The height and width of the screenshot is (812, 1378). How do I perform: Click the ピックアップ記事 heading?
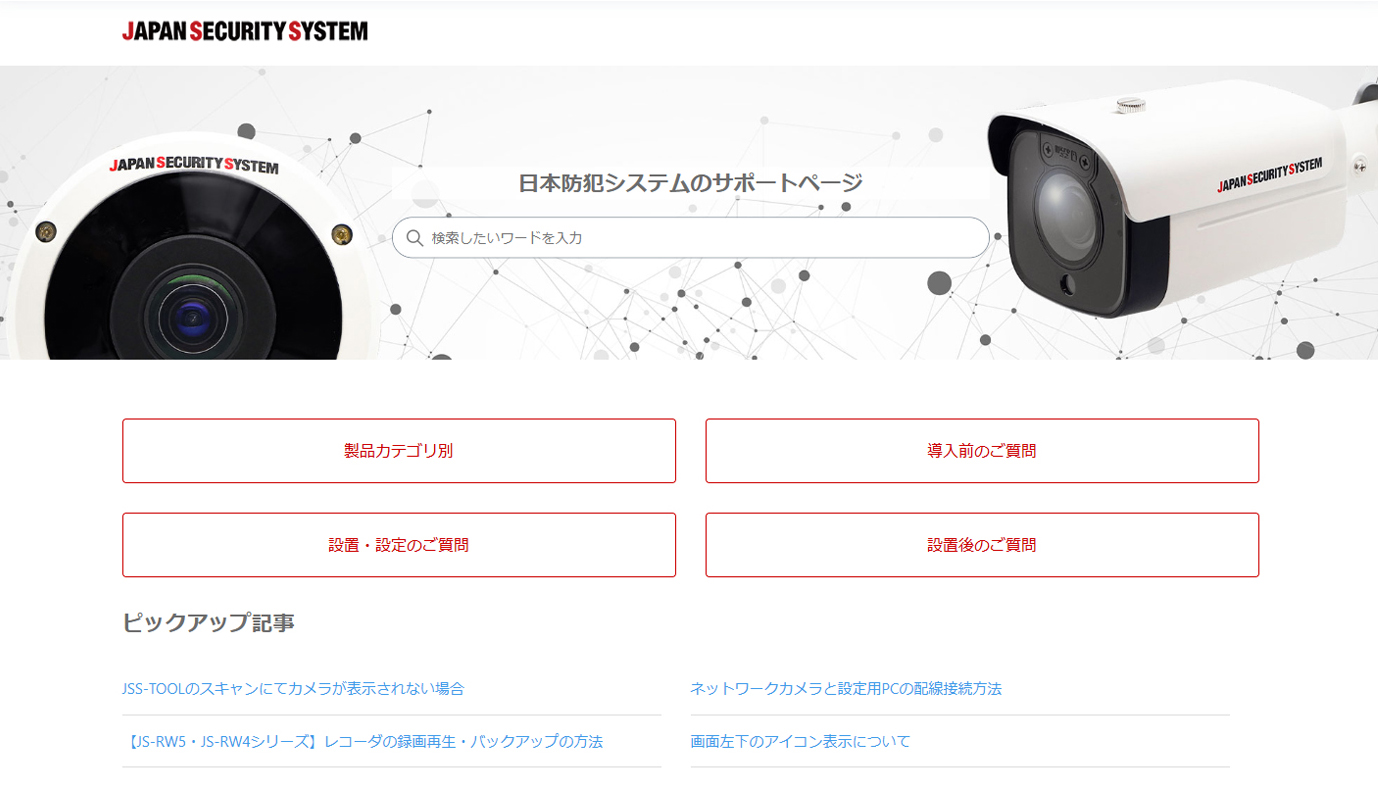click(x=208, y=622)
